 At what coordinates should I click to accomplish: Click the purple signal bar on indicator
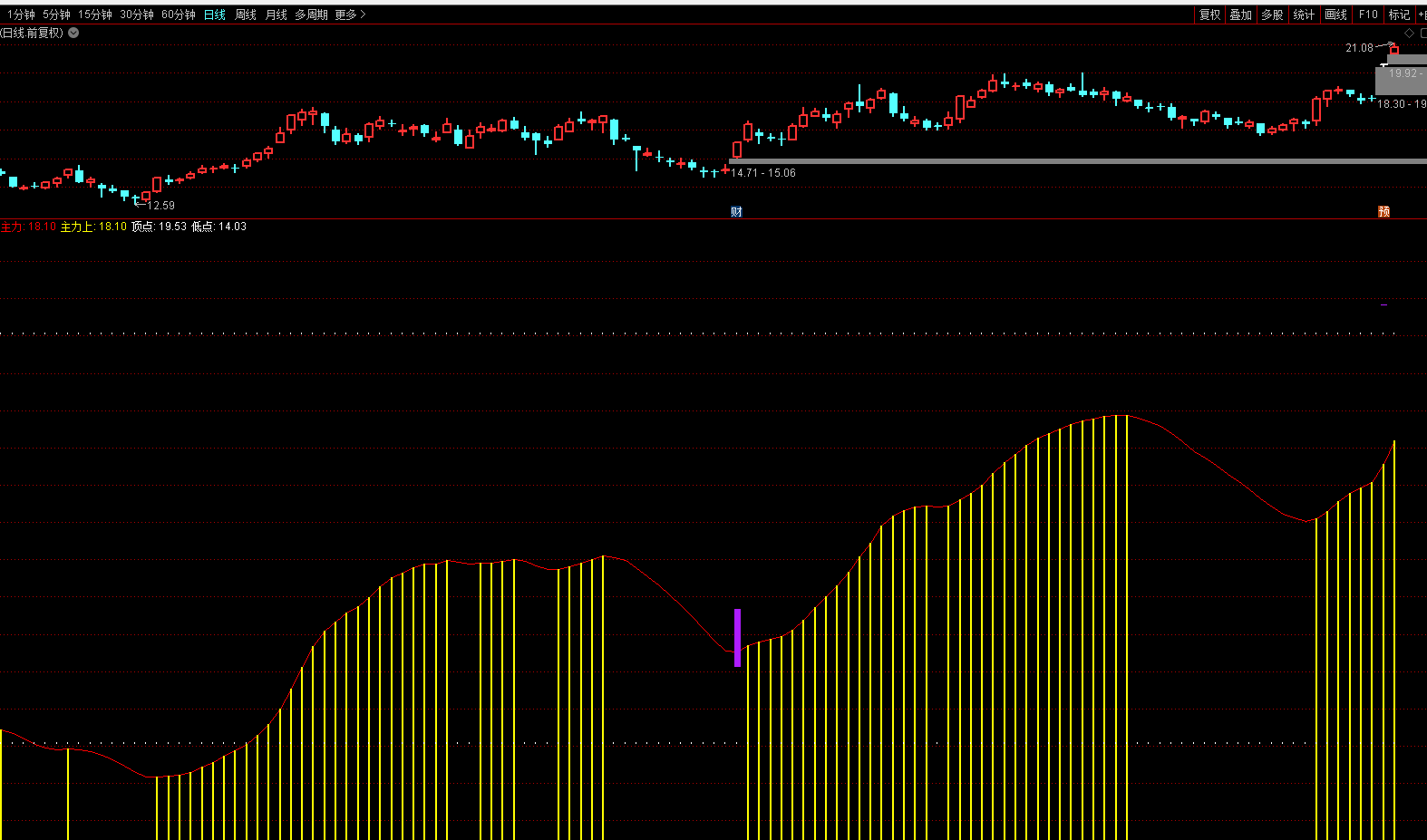point(737,637)
